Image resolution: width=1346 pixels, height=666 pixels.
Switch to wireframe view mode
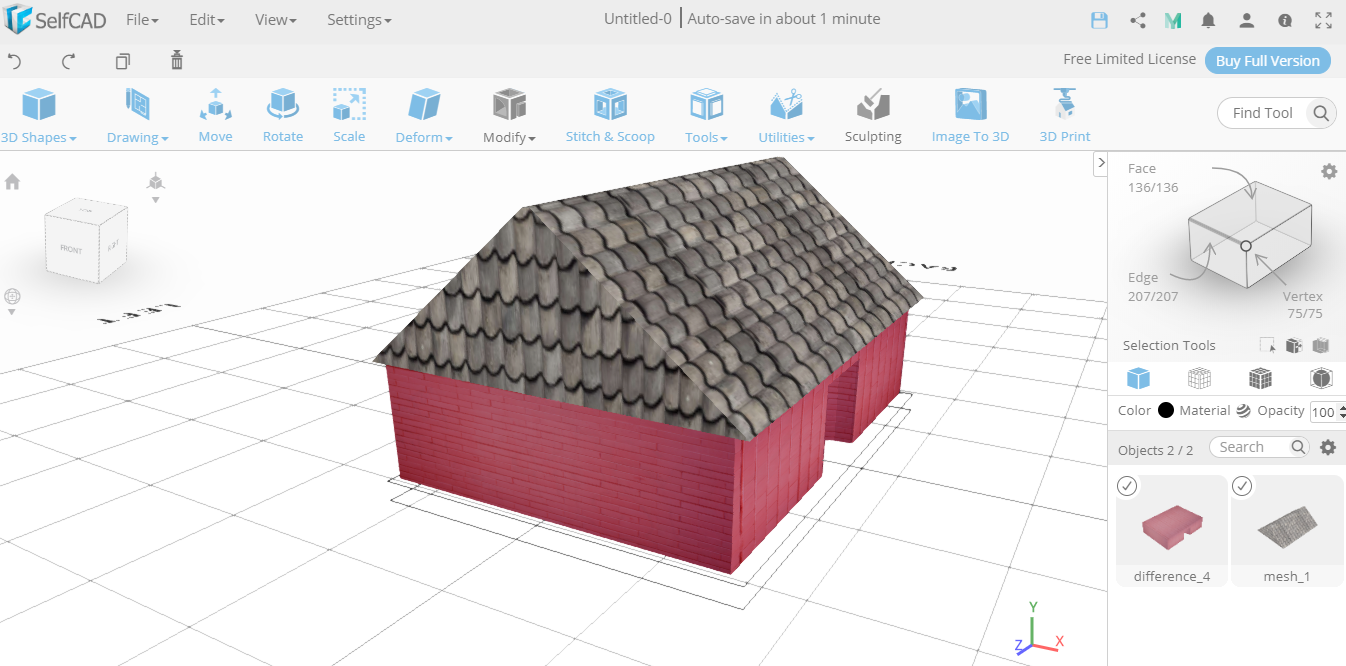pyautogui.click(x=1199, y=378)
